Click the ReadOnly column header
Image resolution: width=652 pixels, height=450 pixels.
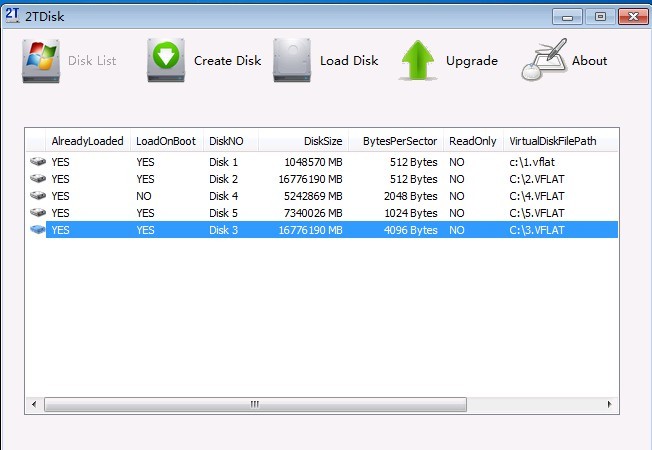point(472,141)
